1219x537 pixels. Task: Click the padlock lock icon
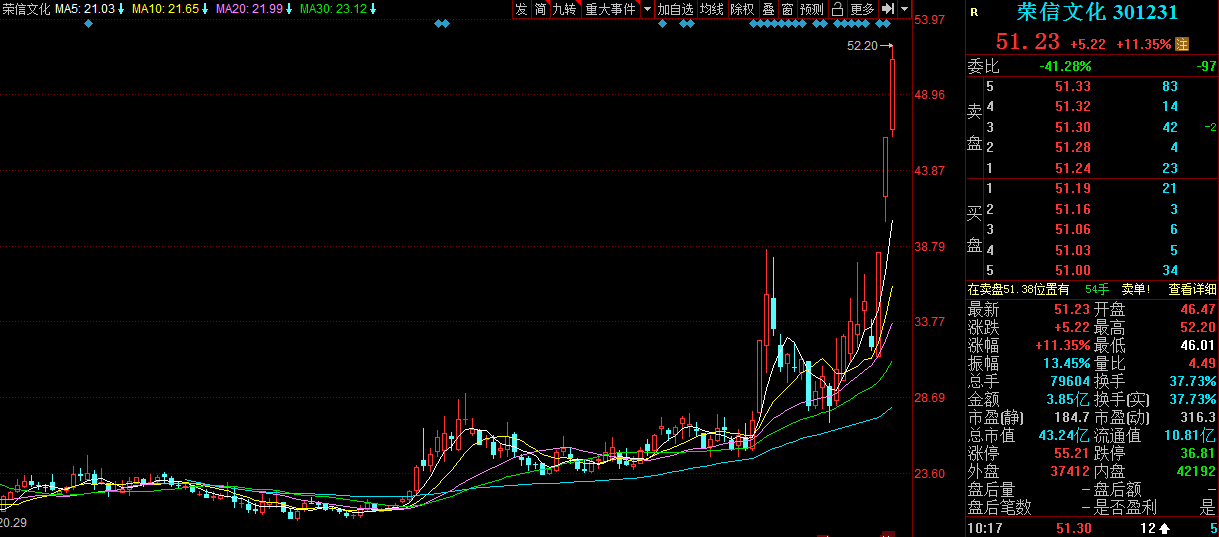pos(837,9)
